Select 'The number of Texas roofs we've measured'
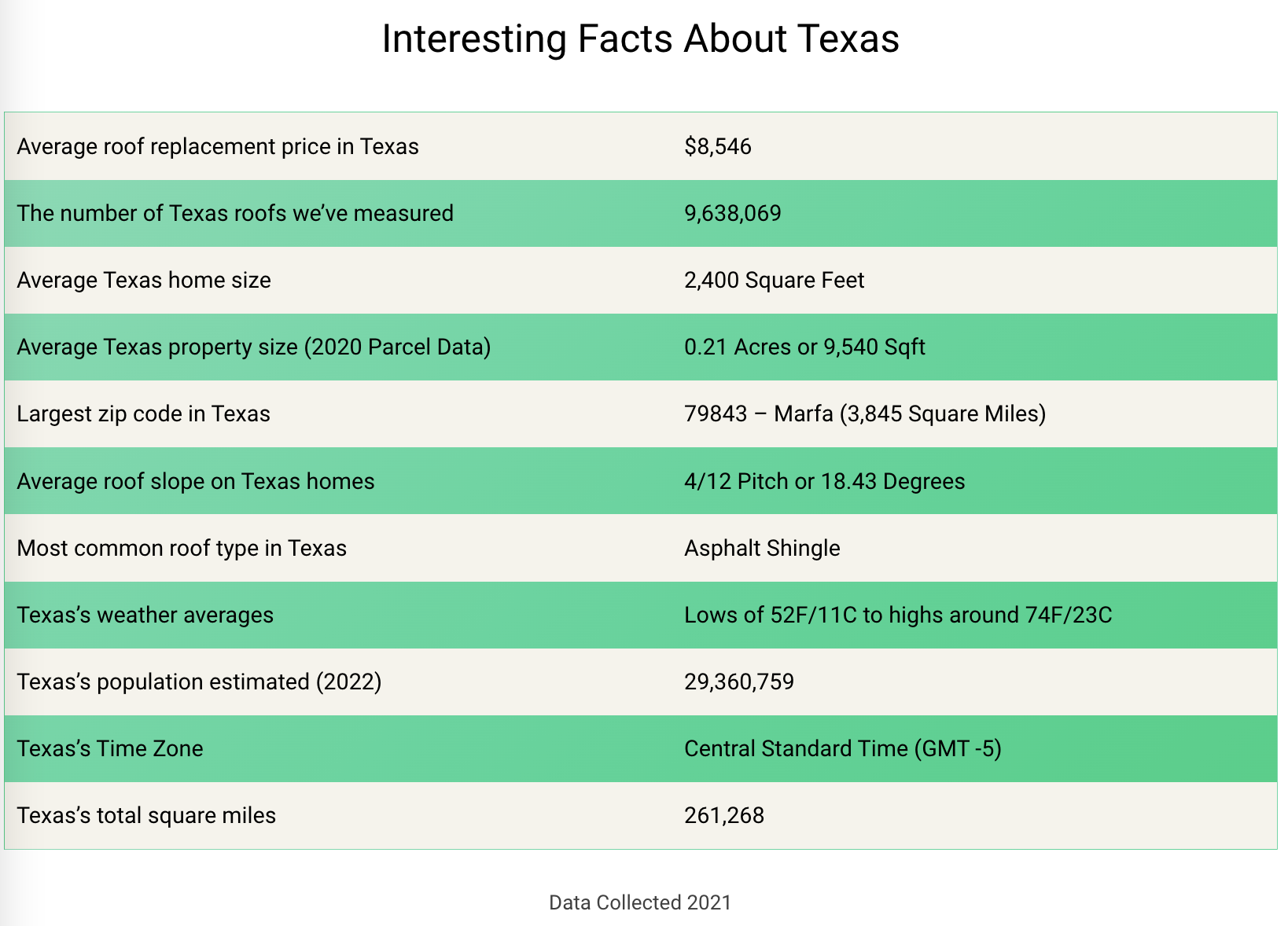Viewport: 1288px width, 926px height. 235,214
